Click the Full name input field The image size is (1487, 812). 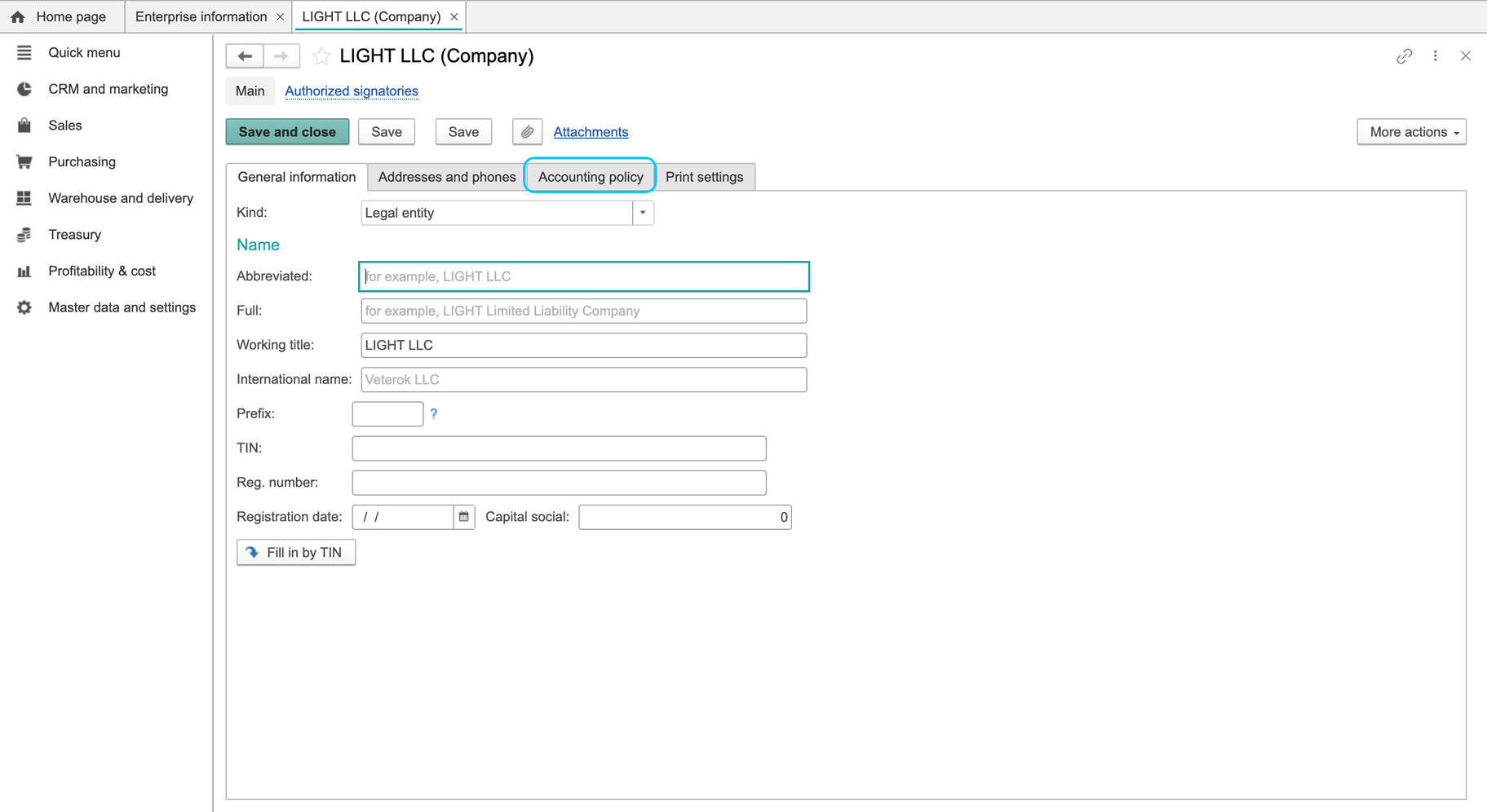(584, 311)
